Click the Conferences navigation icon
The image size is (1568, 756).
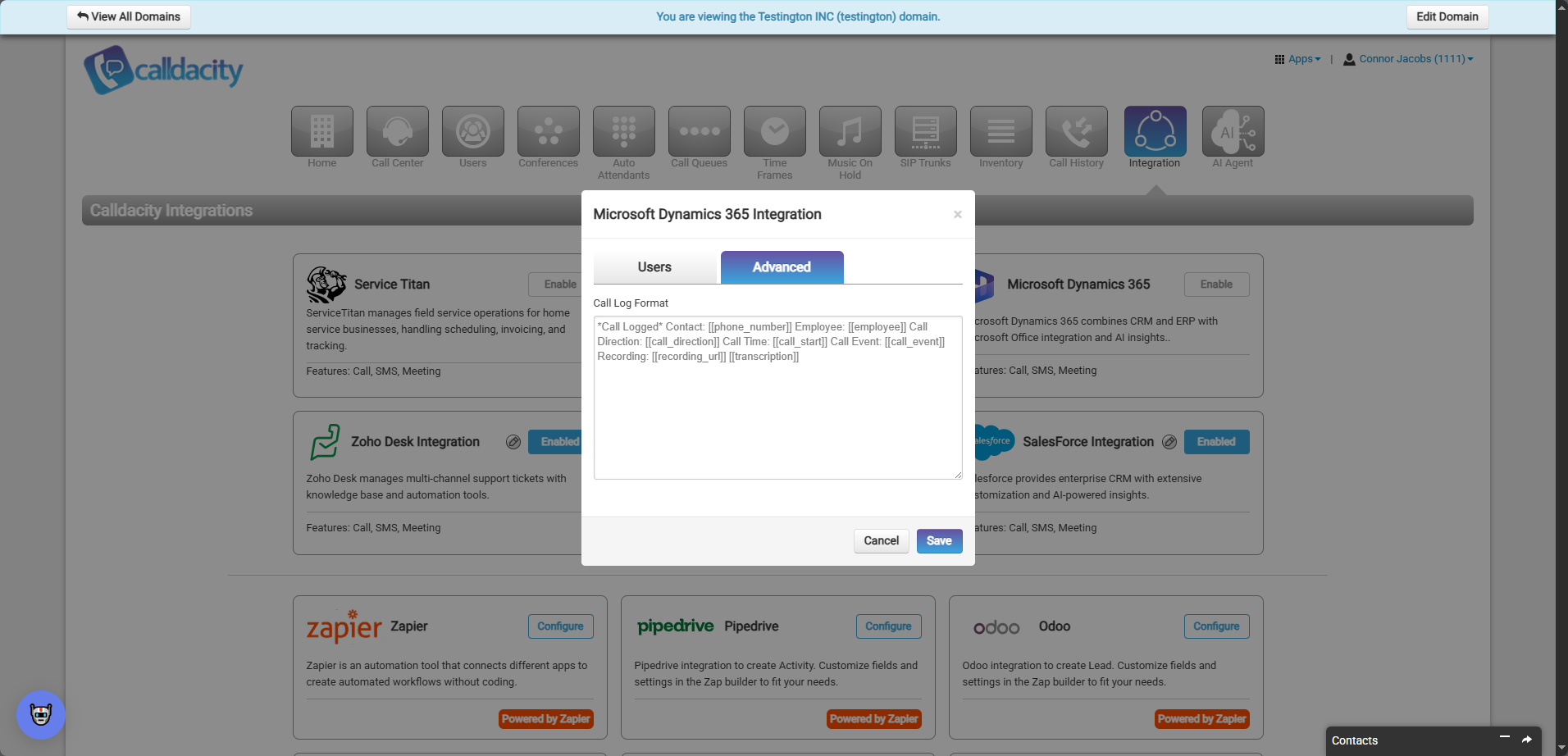pos(548,131)
